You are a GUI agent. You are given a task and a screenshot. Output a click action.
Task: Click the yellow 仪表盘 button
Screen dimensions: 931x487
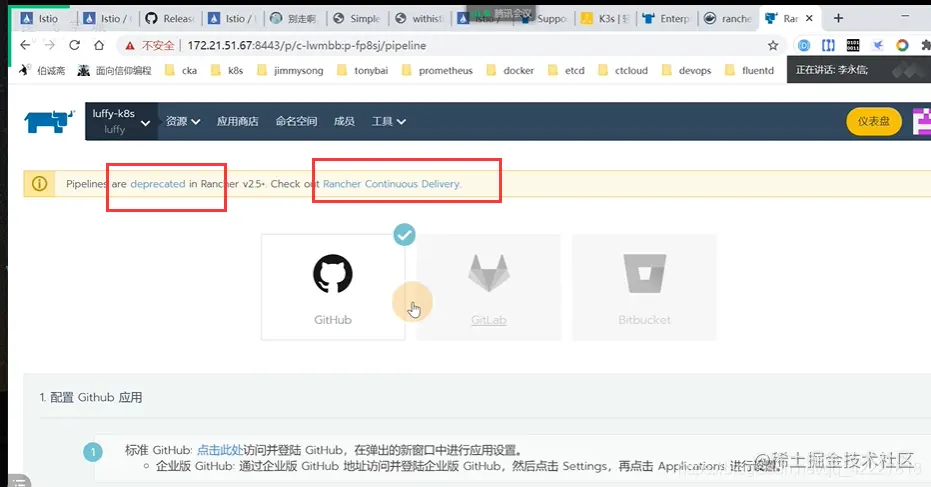pyautogui.click(x=873, y=121)
